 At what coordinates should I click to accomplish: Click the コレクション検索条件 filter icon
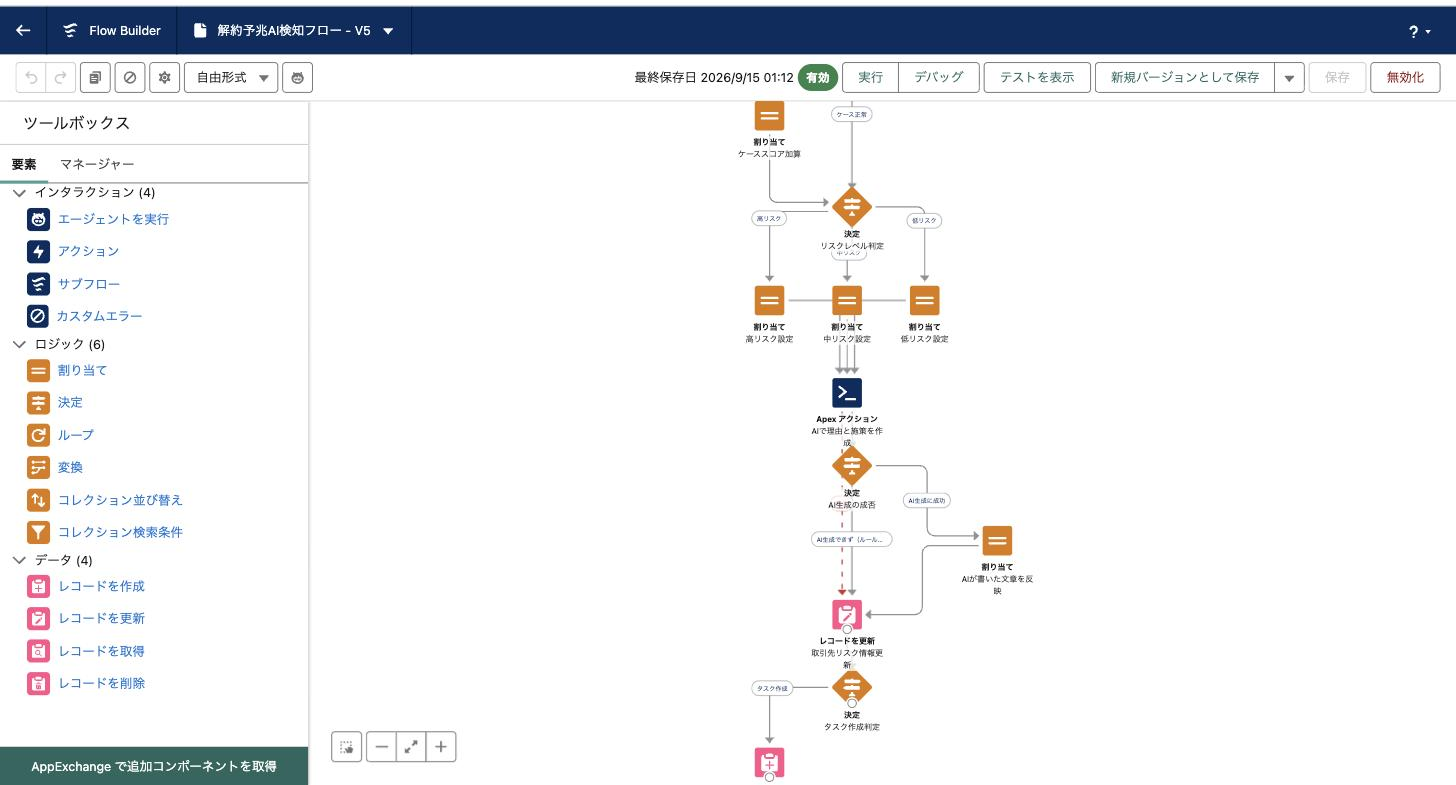point(38,532)
